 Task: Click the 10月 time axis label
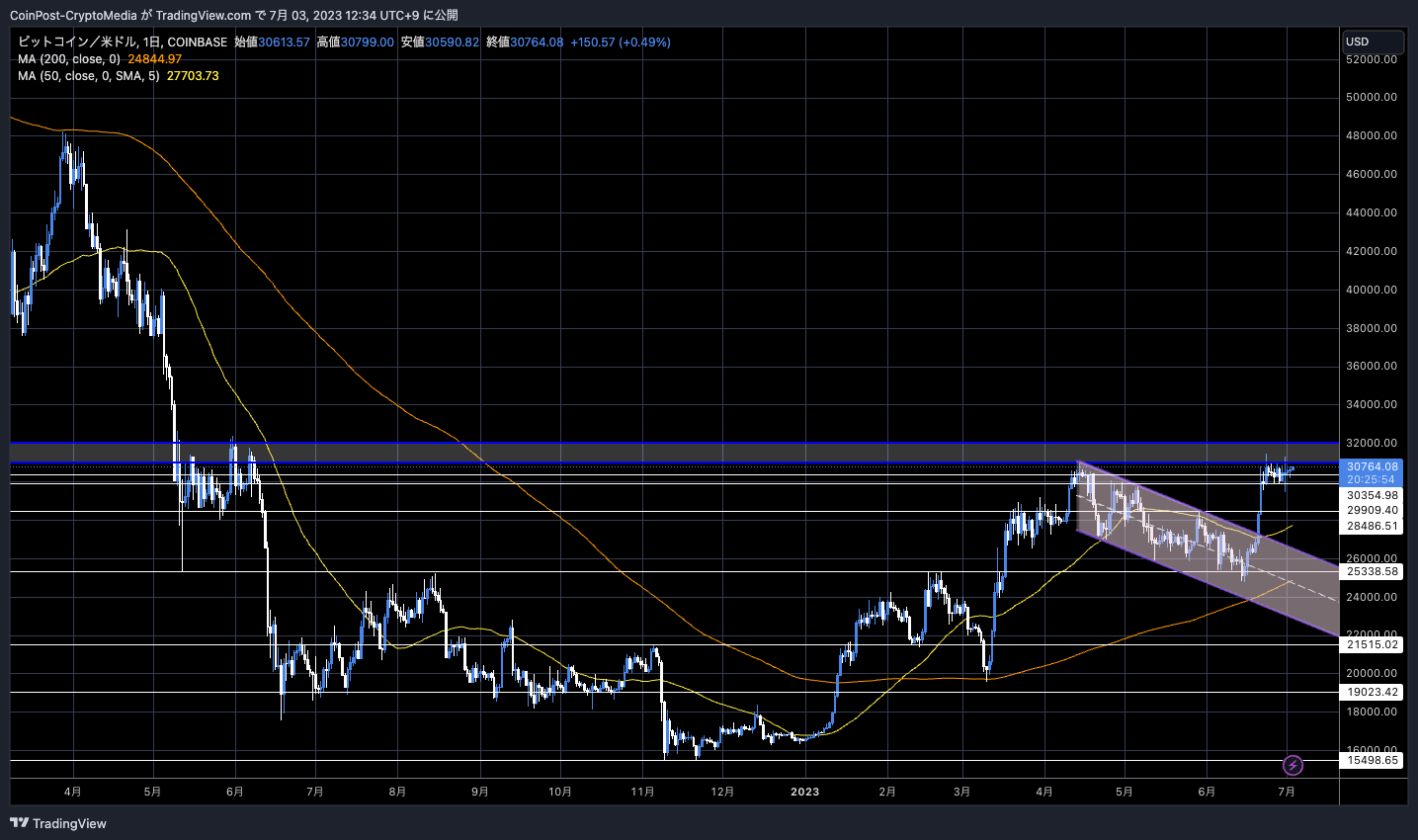[560, 792]
